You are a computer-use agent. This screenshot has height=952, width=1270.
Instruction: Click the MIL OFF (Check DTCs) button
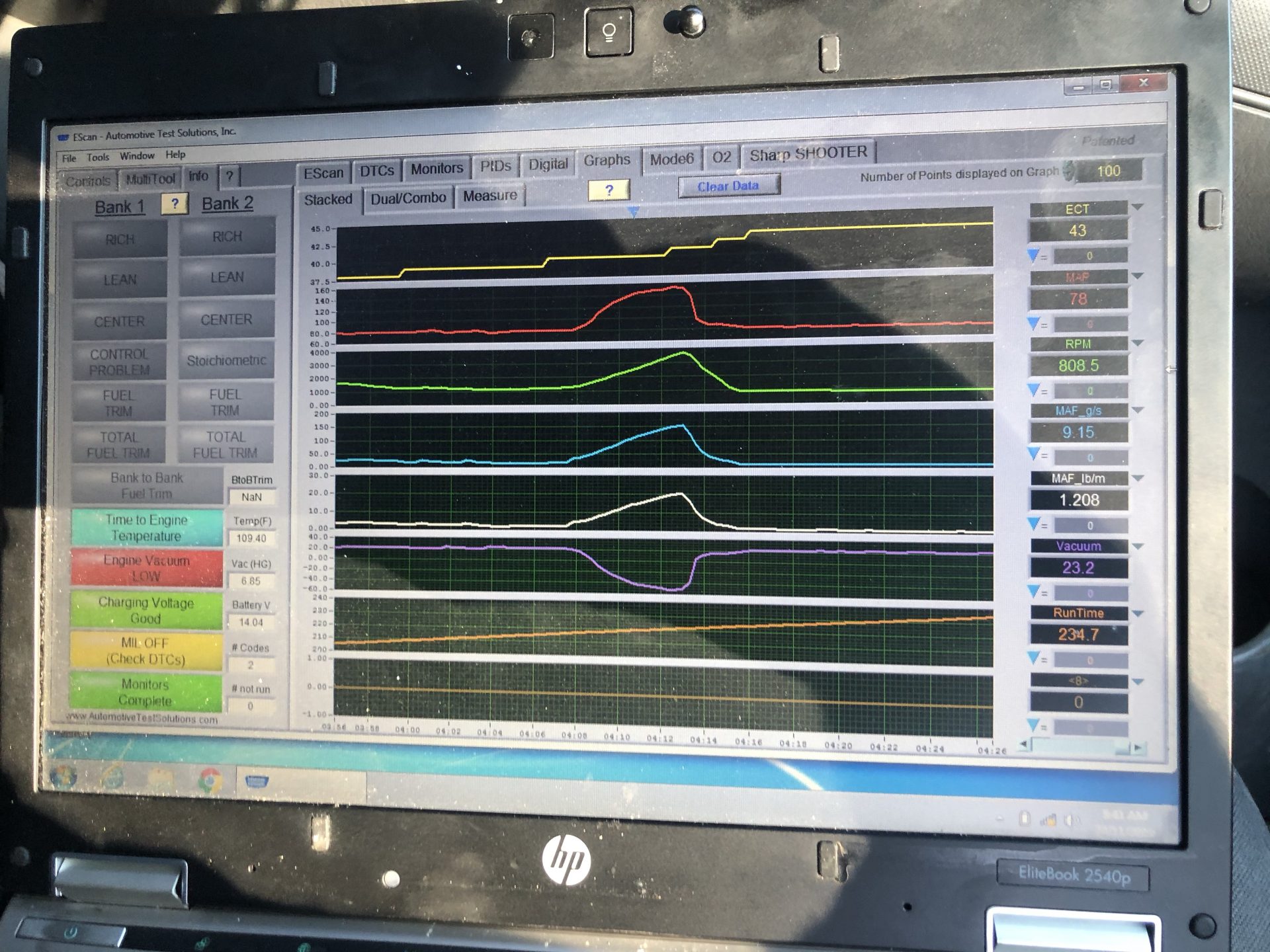click(146, 651)
